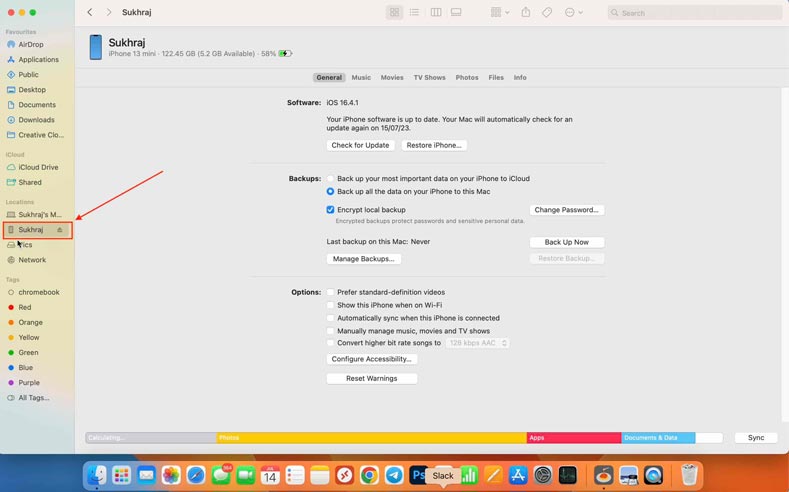Open the group-by dropdown in toolbar
The image size is (789, 492).
[x=500, y=13]
